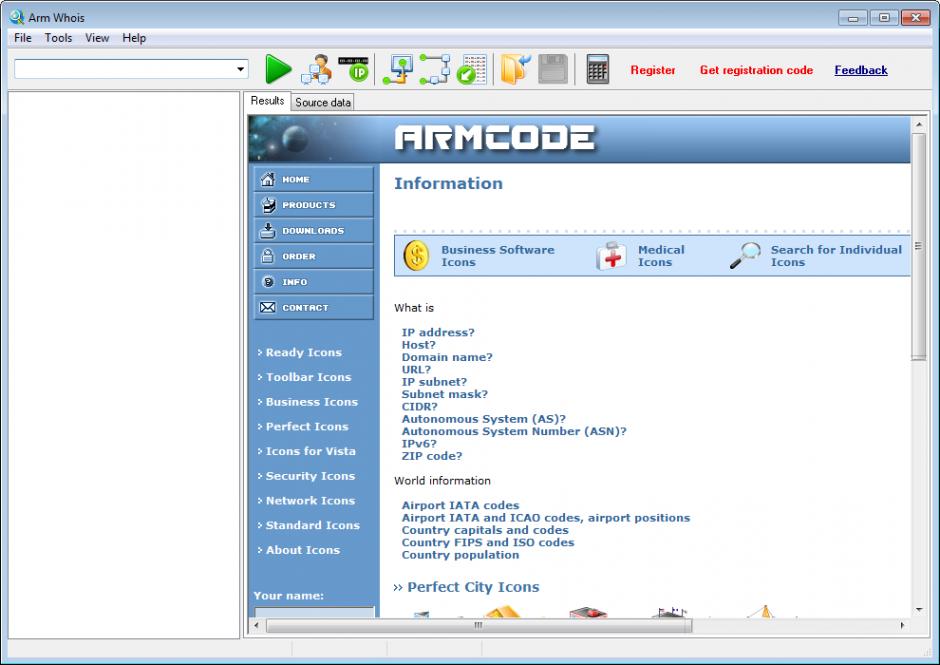Open Medical Icons link
The width and height of the screenshot is (940, 665).
[661, 256]
